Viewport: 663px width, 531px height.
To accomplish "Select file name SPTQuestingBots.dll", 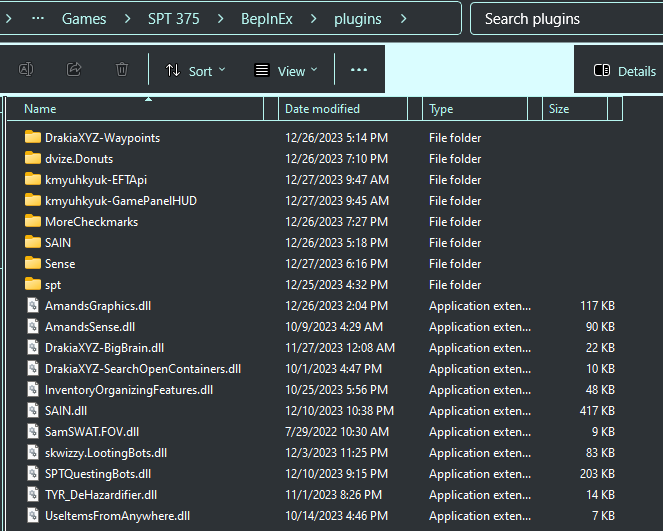I will click(98, 474).
